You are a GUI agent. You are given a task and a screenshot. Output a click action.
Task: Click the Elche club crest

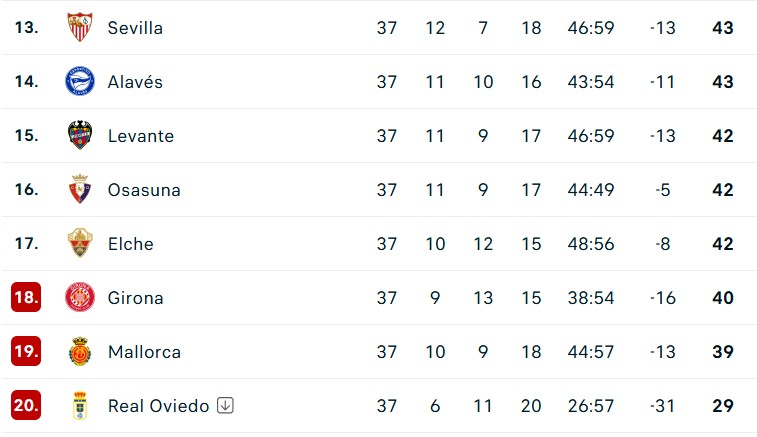click(80, 243)
